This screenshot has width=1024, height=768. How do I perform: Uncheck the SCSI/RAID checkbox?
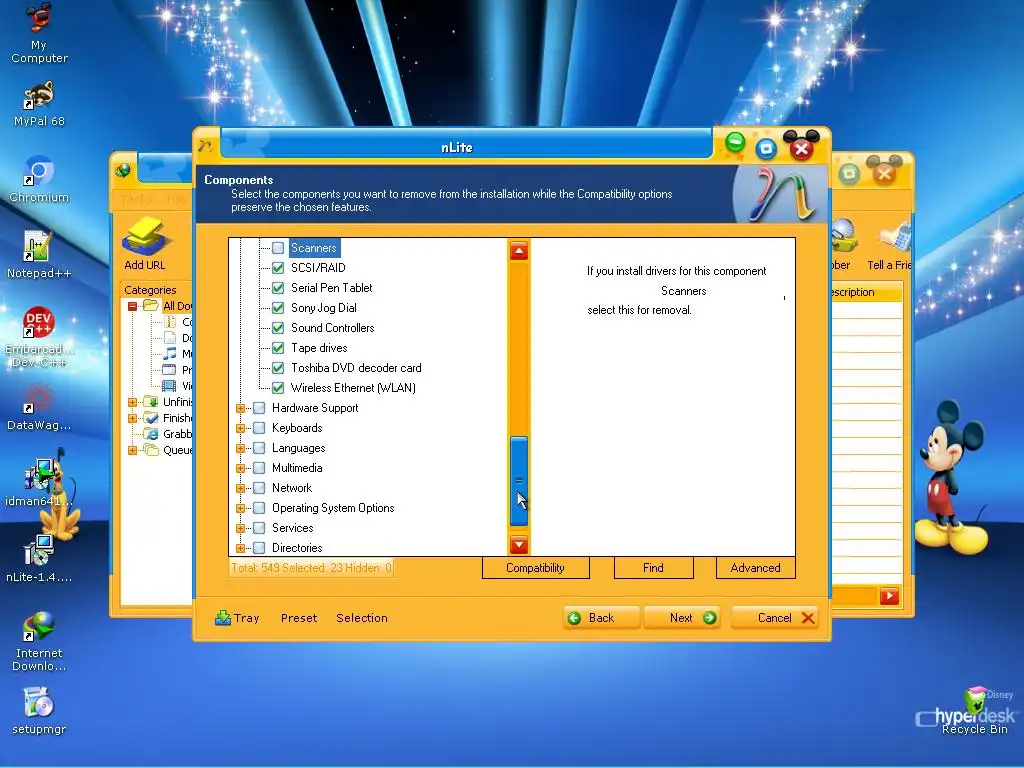tap(278, 268)
